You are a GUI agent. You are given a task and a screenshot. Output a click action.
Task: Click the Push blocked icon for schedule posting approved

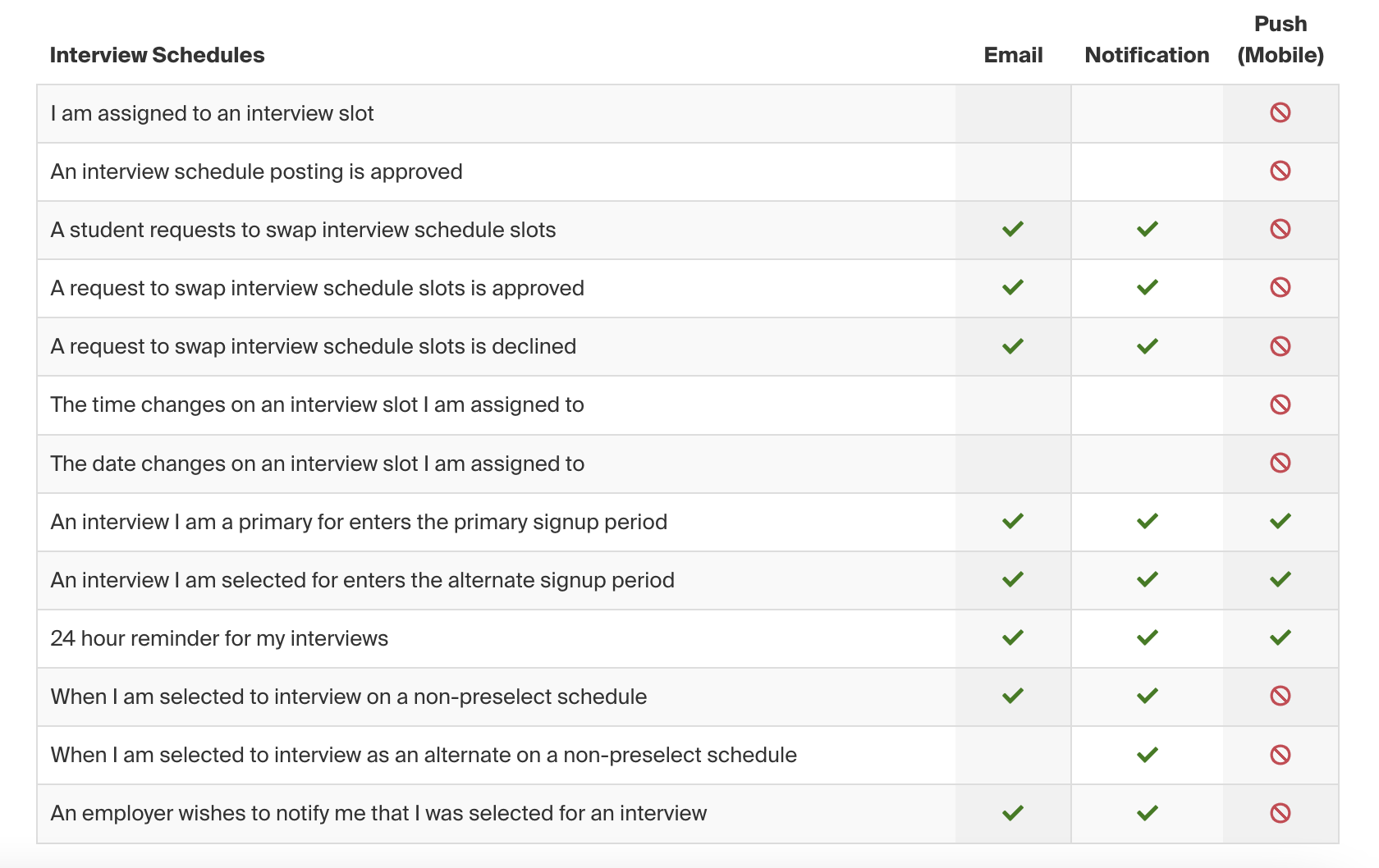tap(1280, 171)
